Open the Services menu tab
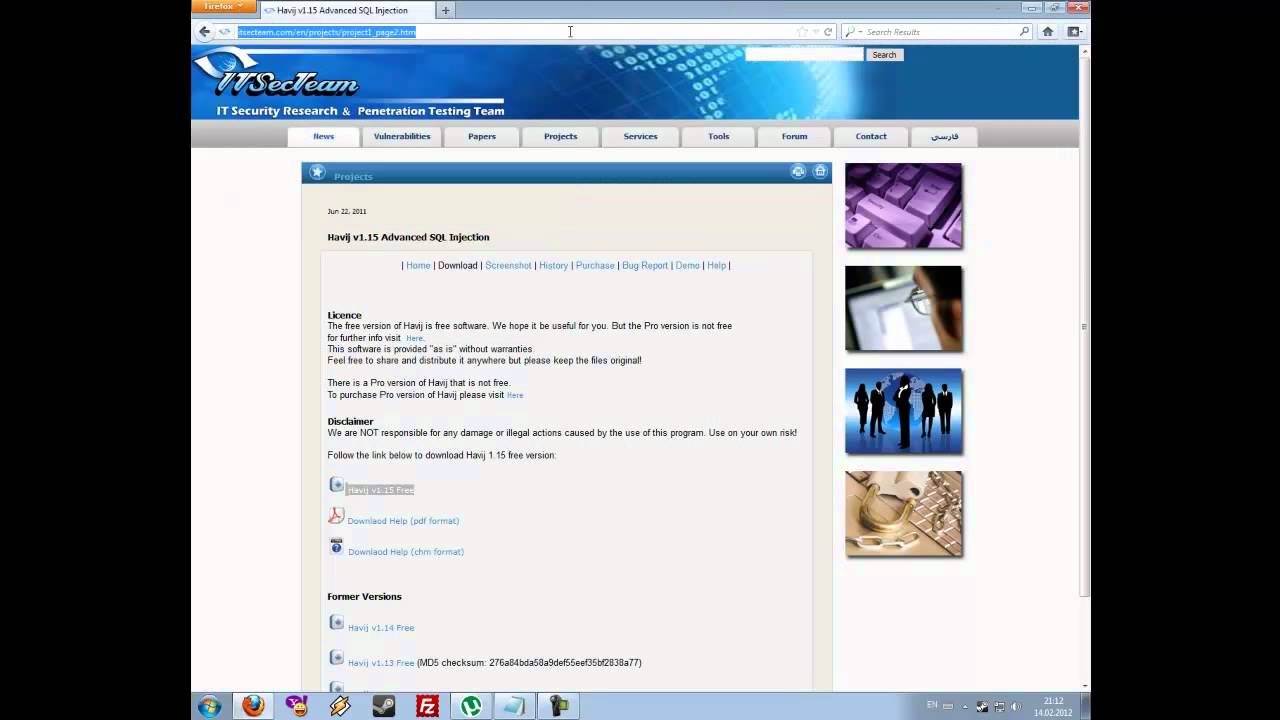 coord(640,136)
